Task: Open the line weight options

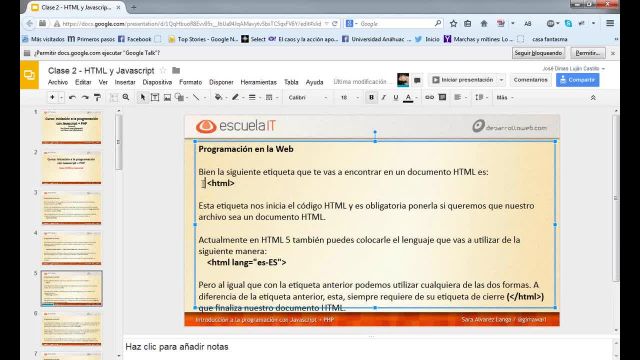Action: 252,98
